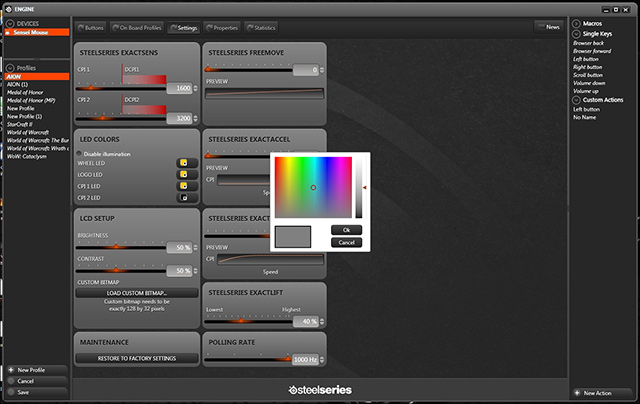
Task: Click the CPI 2 slider handle
Action: (x=102, y=118)
